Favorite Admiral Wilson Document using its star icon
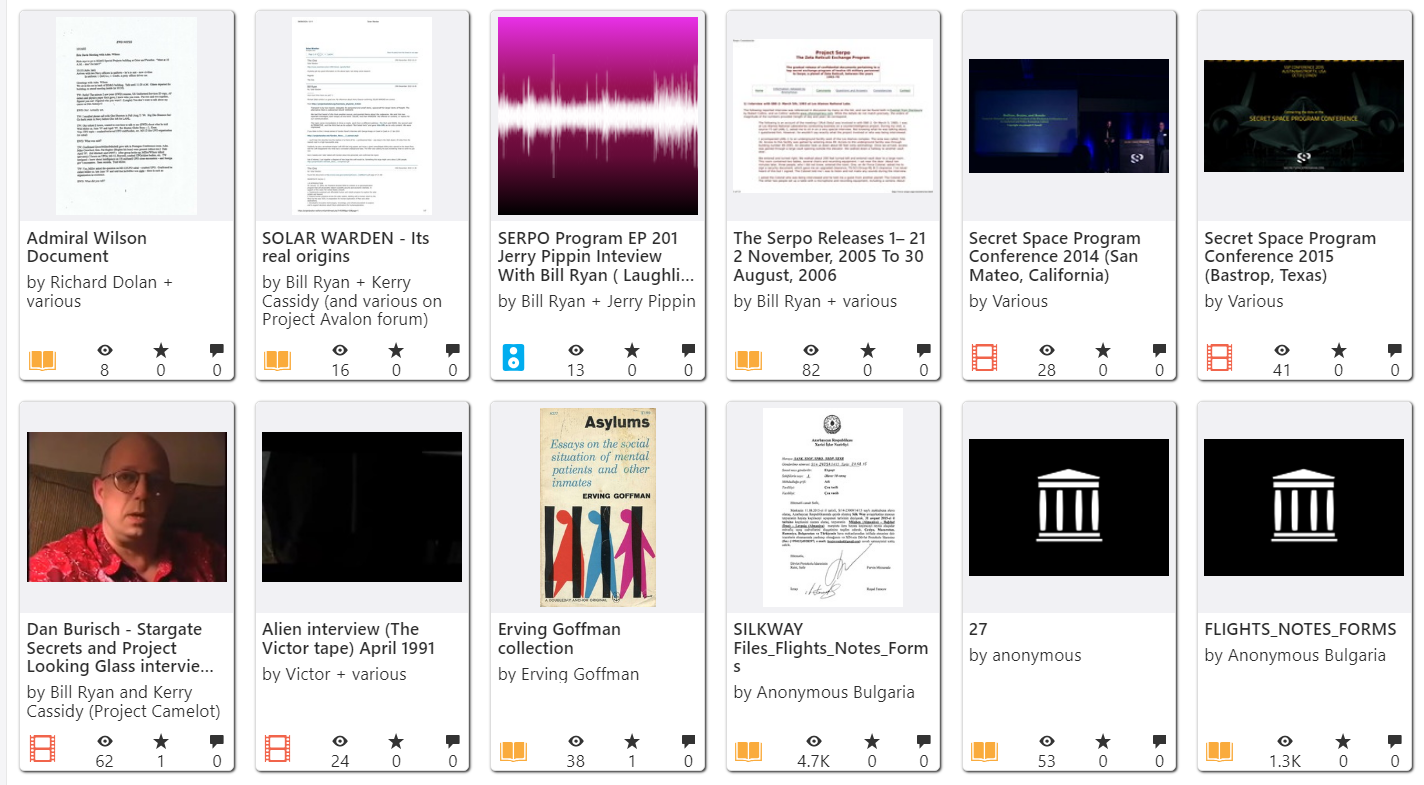The height and width of the screenshot is (785, 1424). tap(161, 350)
